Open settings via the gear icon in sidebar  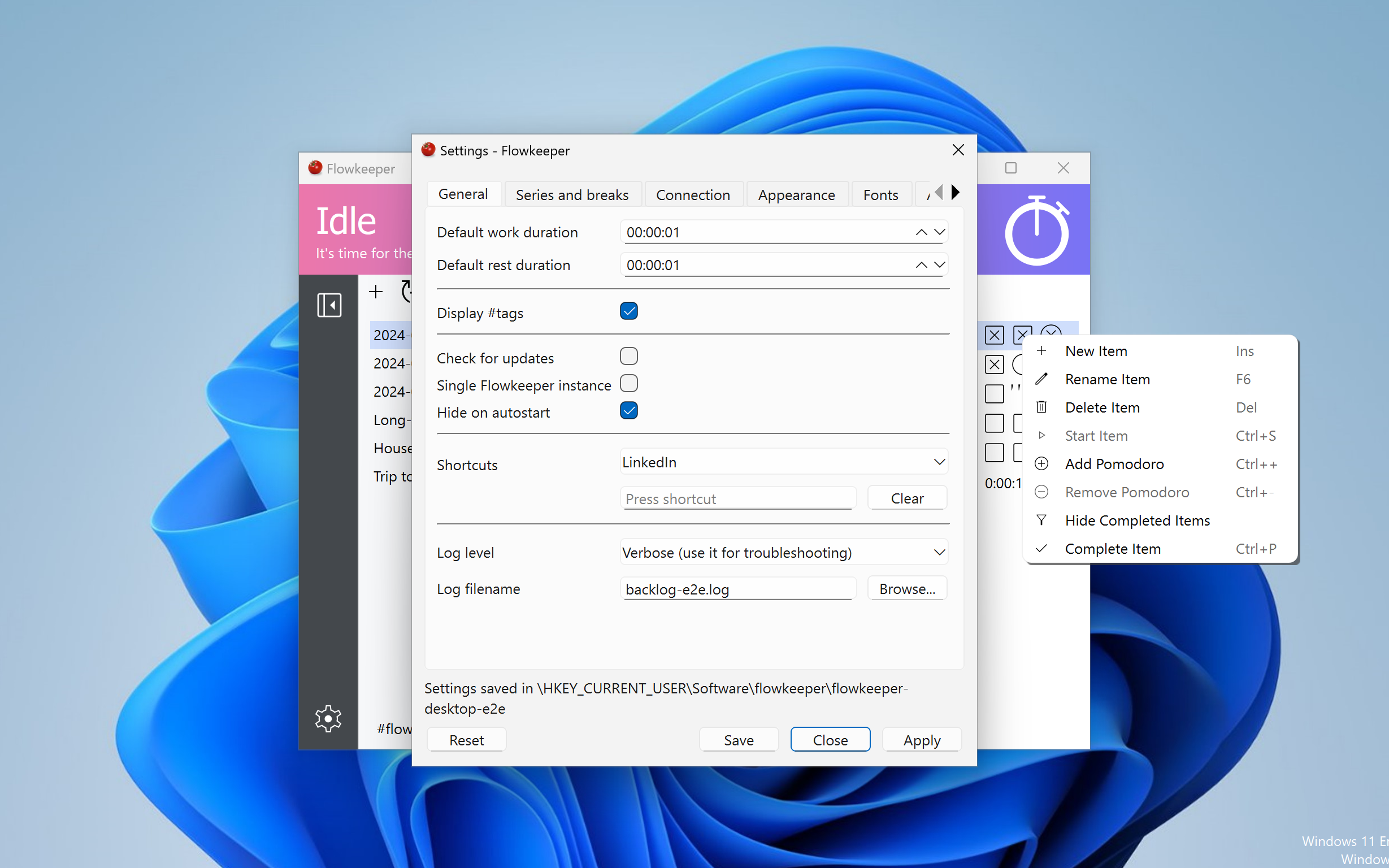[328, 718]
